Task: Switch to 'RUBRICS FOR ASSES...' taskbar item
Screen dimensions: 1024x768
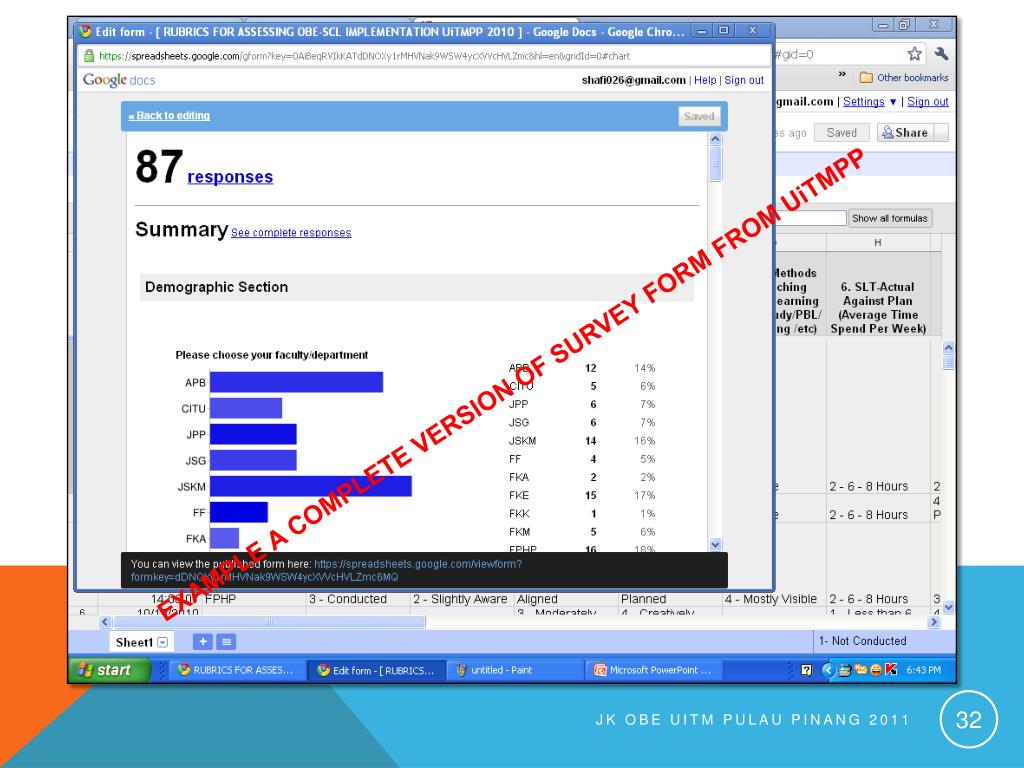Action: 236,670
